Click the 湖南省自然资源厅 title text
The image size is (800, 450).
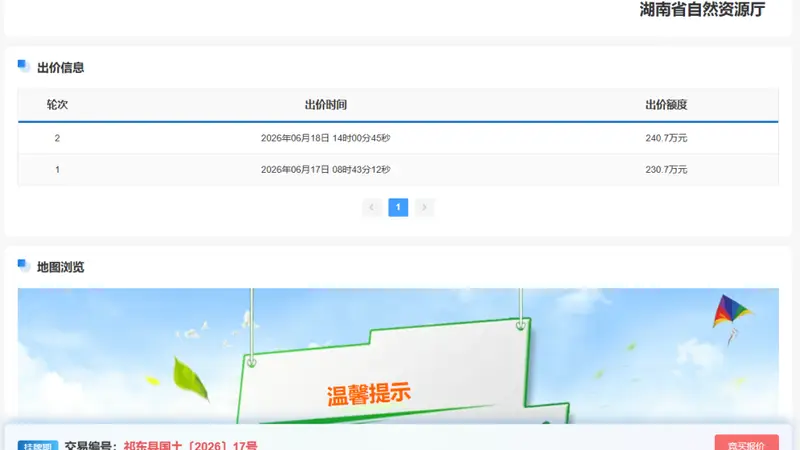point(702,9)
